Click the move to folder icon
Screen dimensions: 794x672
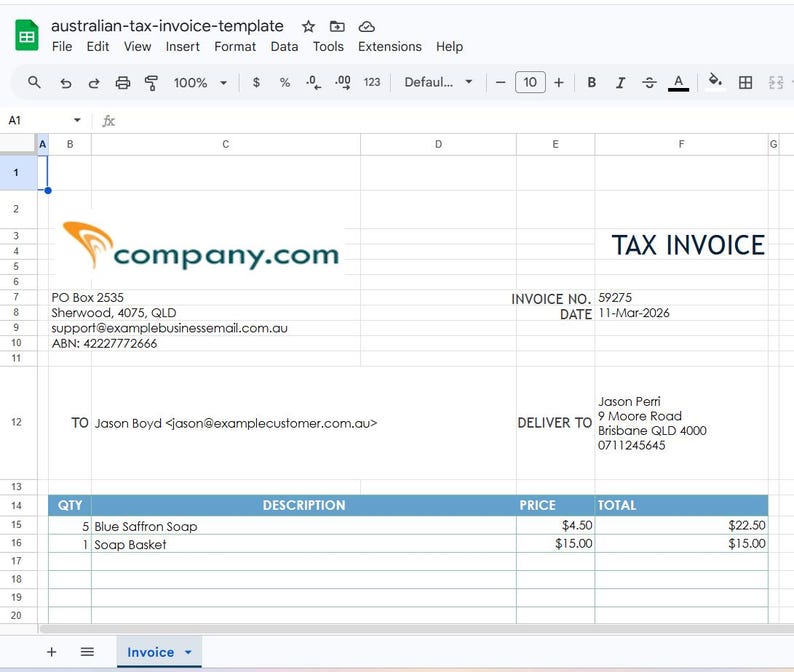click(x=337, y=26)
